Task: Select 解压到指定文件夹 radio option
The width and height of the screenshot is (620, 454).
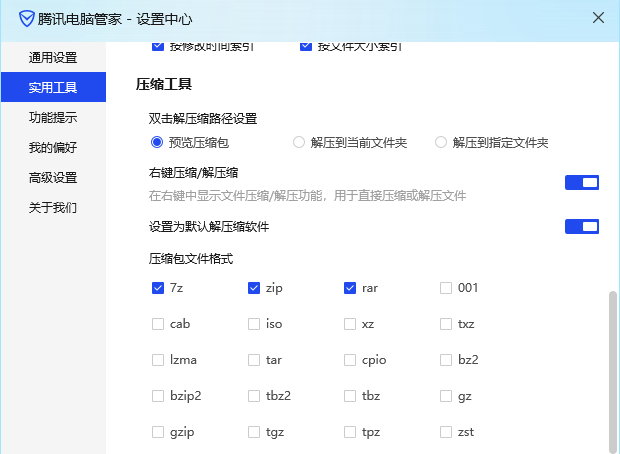Action: tap(441, 142)
